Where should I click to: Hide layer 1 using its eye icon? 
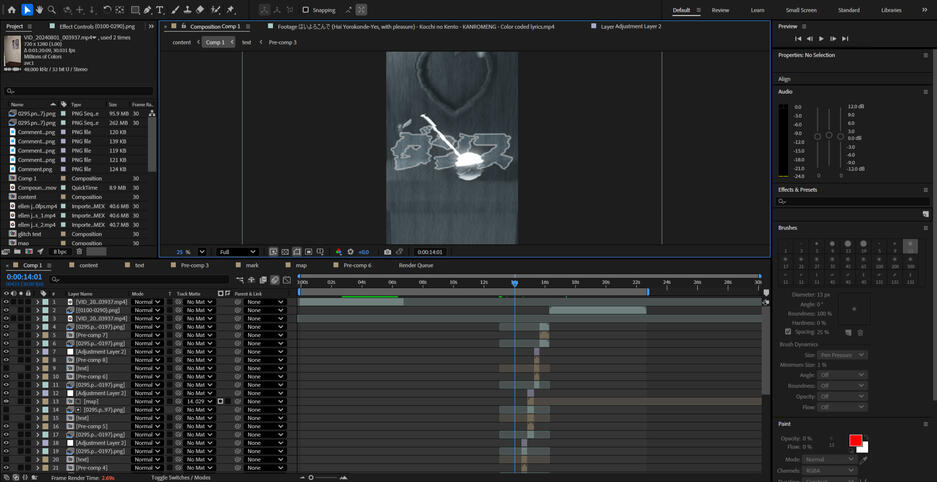click(6, 301)
